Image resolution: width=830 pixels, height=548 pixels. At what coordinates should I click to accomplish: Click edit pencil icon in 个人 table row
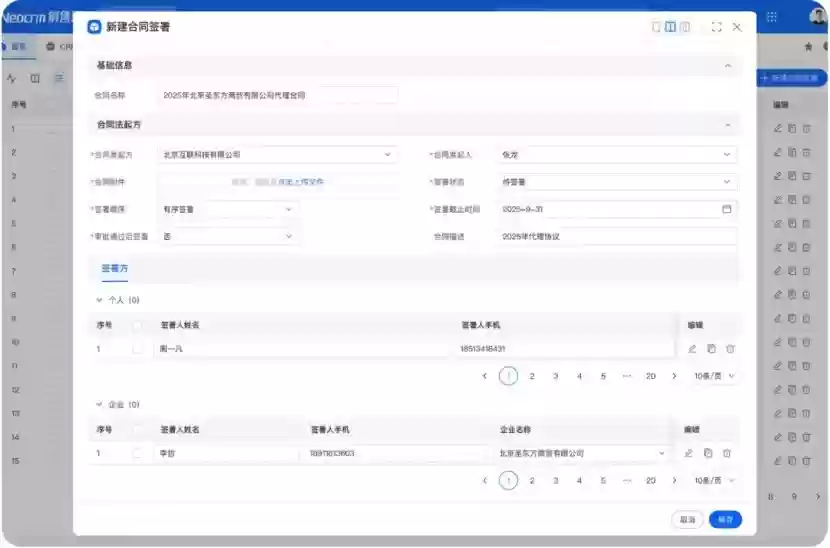tap(691, 349)
